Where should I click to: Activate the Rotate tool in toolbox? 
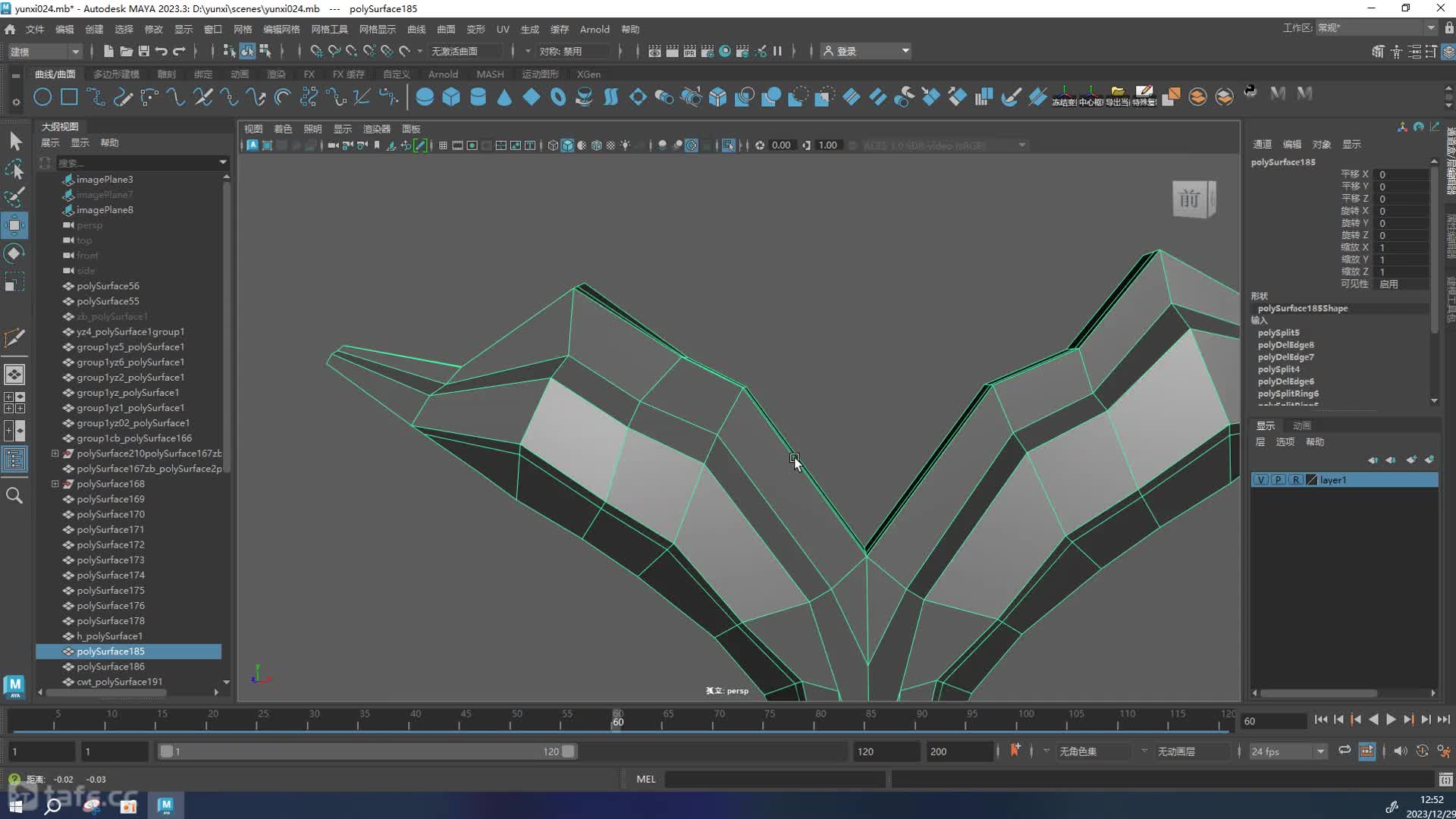(x=14, y=253)
